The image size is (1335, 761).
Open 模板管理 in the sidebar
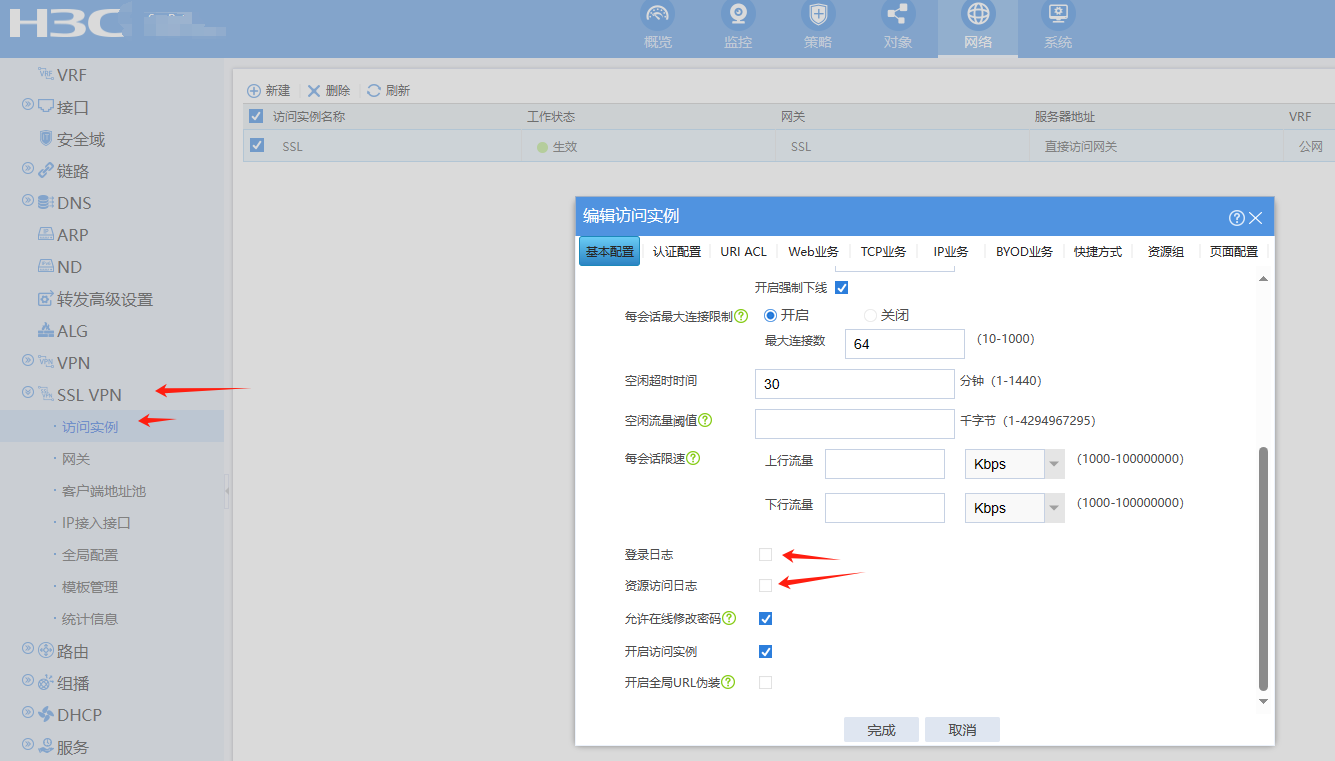(90, 587)
